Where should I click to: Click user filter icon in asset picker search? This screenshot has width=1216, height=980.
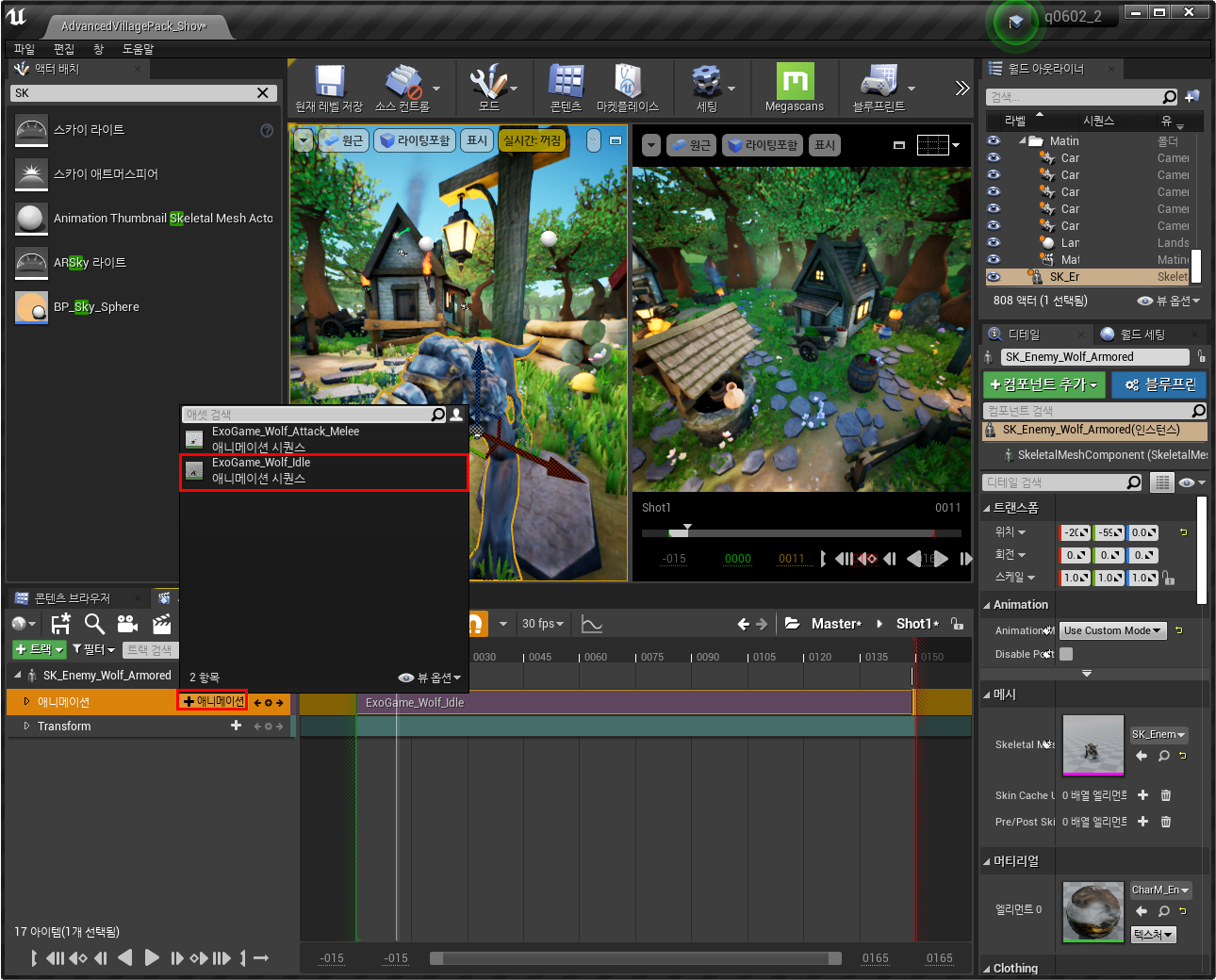tap(457, 415)
